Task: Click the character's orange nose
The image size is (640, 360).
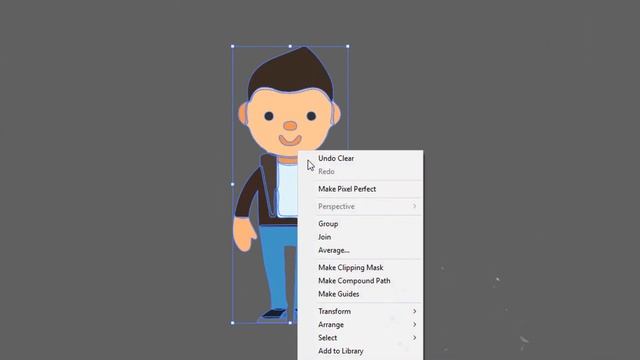Action: 290,126
